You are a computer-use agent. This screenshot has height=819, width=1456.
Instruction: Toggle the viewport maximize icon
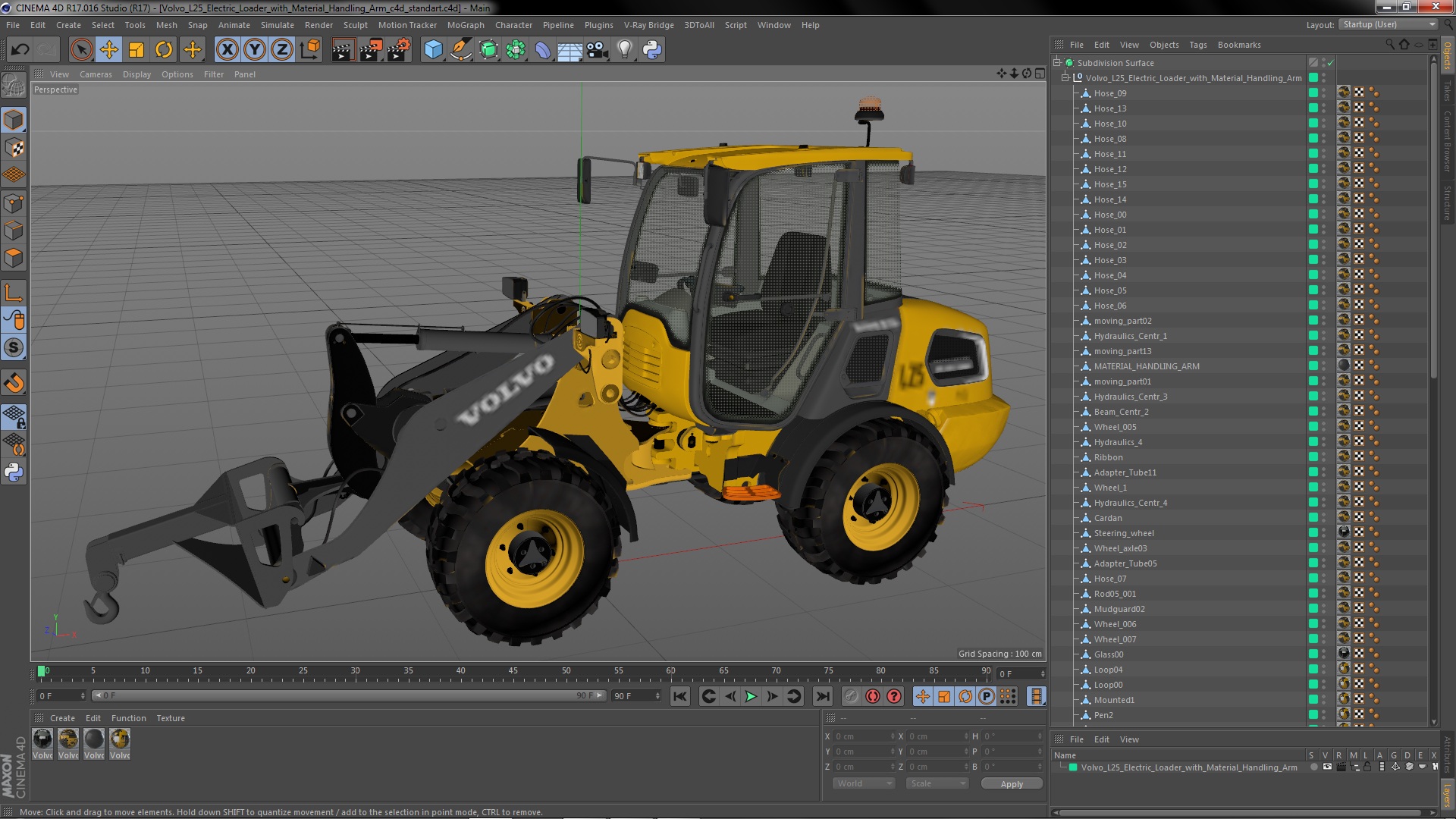pyautogui.click(x=1040, y=74)
